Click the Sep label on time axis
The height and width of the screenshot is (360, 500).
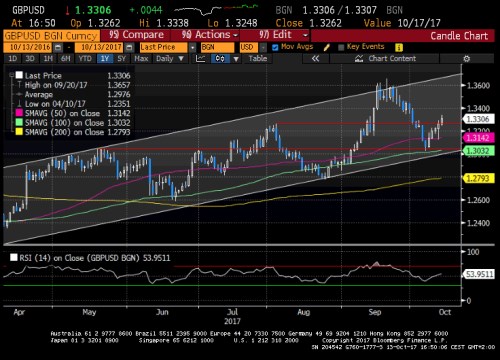click(375, 312)
